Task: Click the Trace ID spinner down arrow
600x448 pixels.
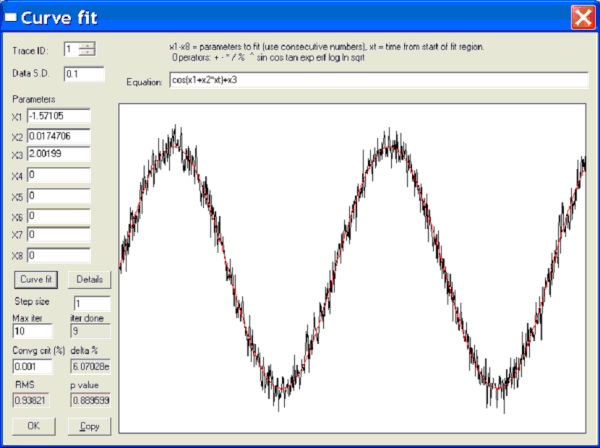Action: click(x=86, y=52)
